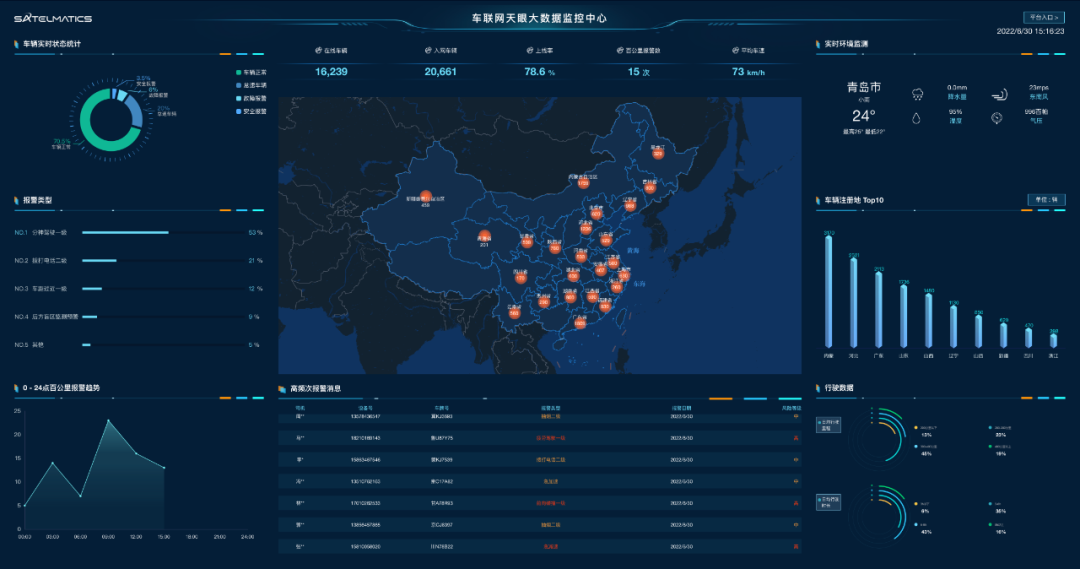Click the icon beside 入网车辆
The image size is (1080, 569).
coord(428,50)
